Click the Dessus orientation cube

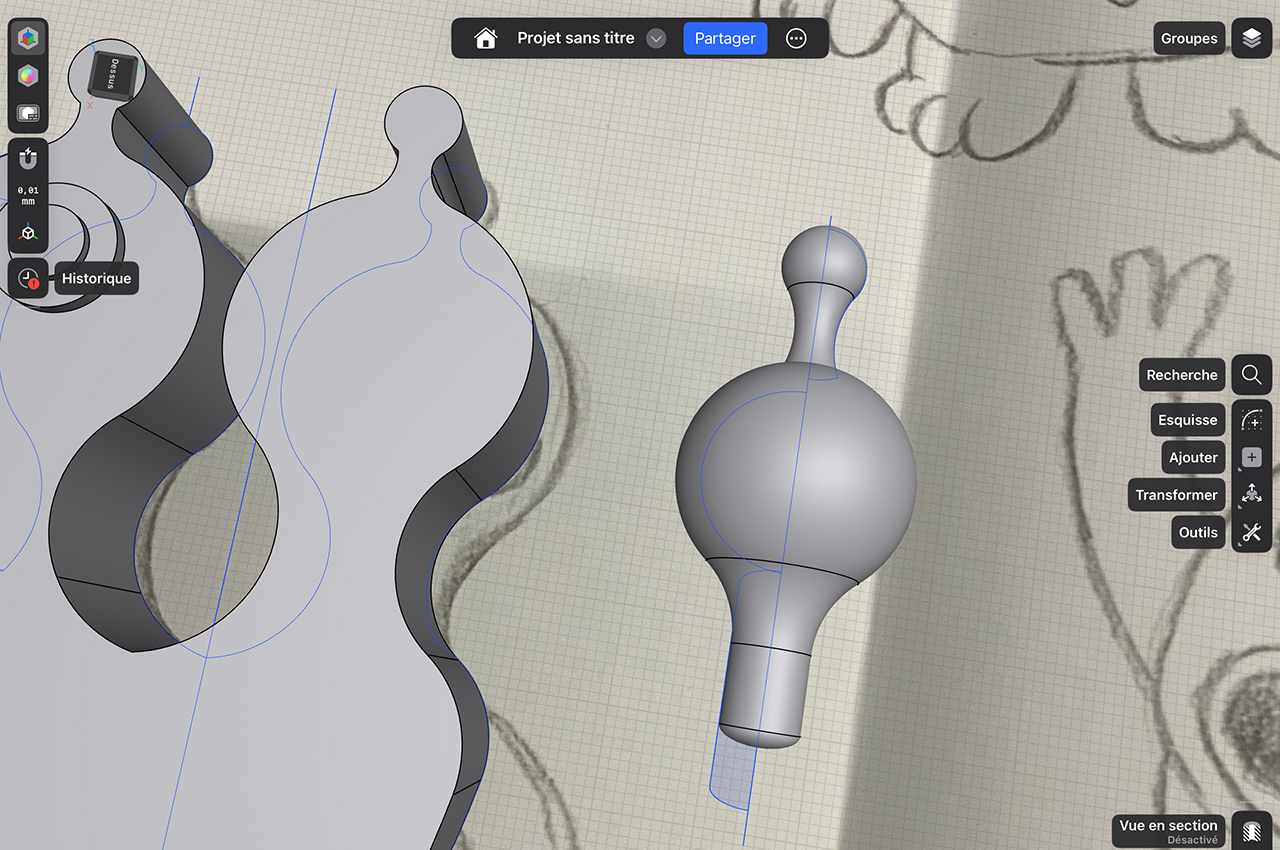(x=107, y=75)
